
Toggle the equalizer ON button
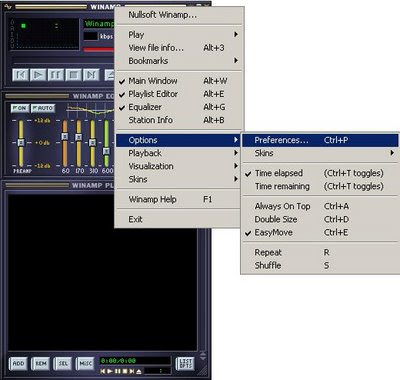[20, 108]
